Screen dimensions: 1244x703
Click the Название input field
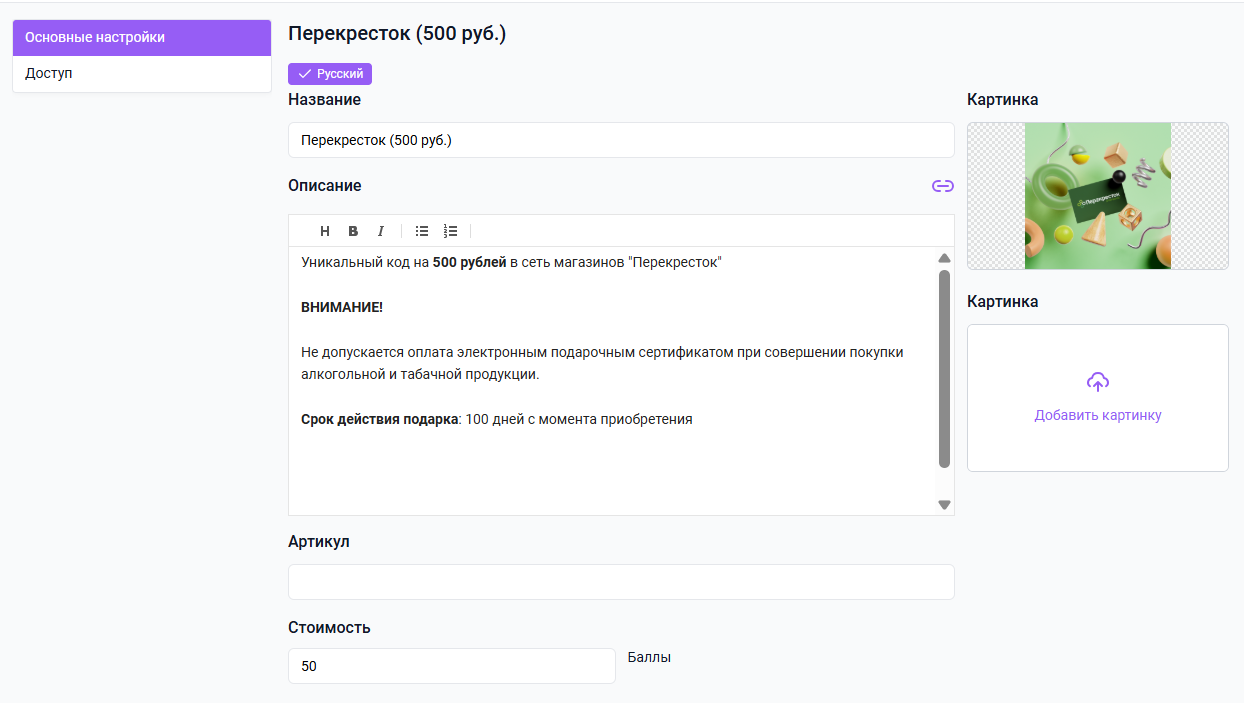click(621, 140)
